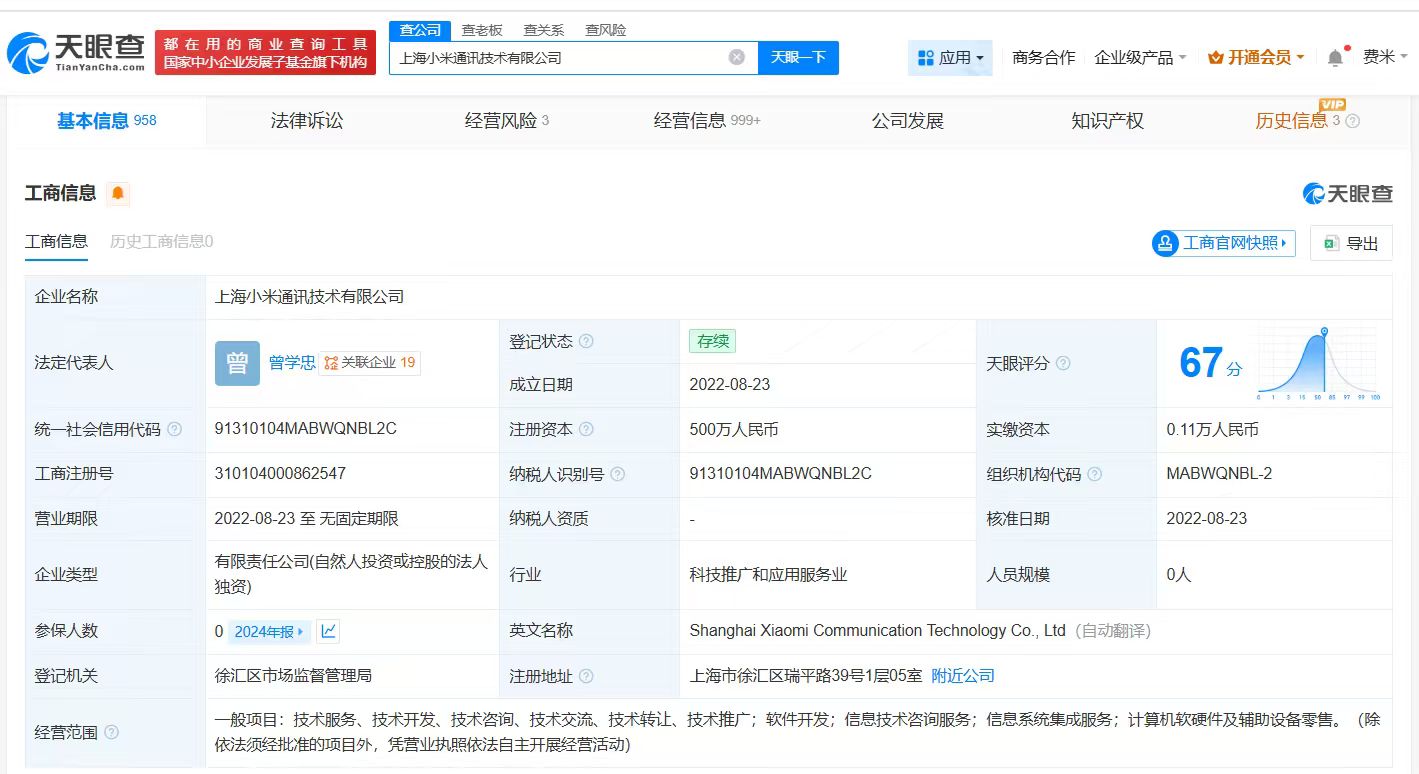The height and width of the screenshot is (774, 1419).
Task: Select the 查关系 search tab
Action: coord(543,30)
